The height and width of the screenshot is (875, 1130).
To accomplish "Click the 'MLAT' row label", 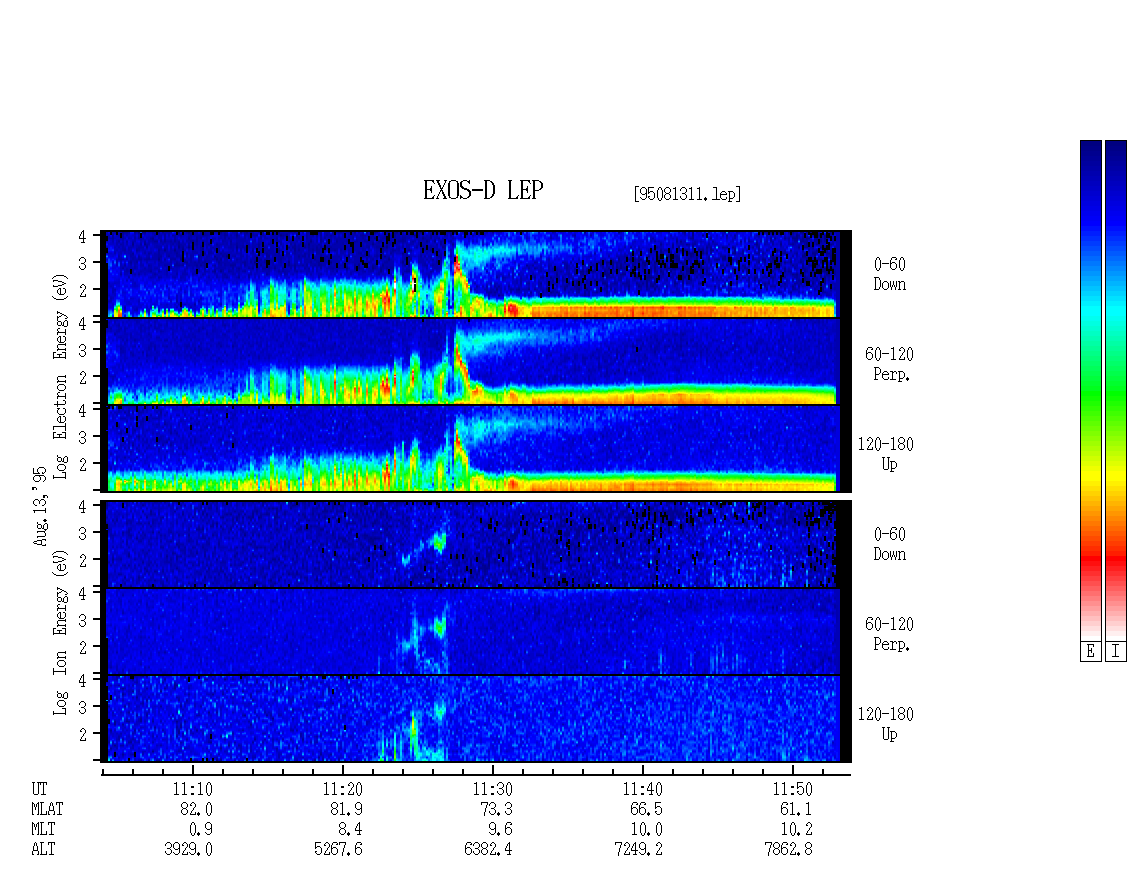I will (x=47, y=809).
